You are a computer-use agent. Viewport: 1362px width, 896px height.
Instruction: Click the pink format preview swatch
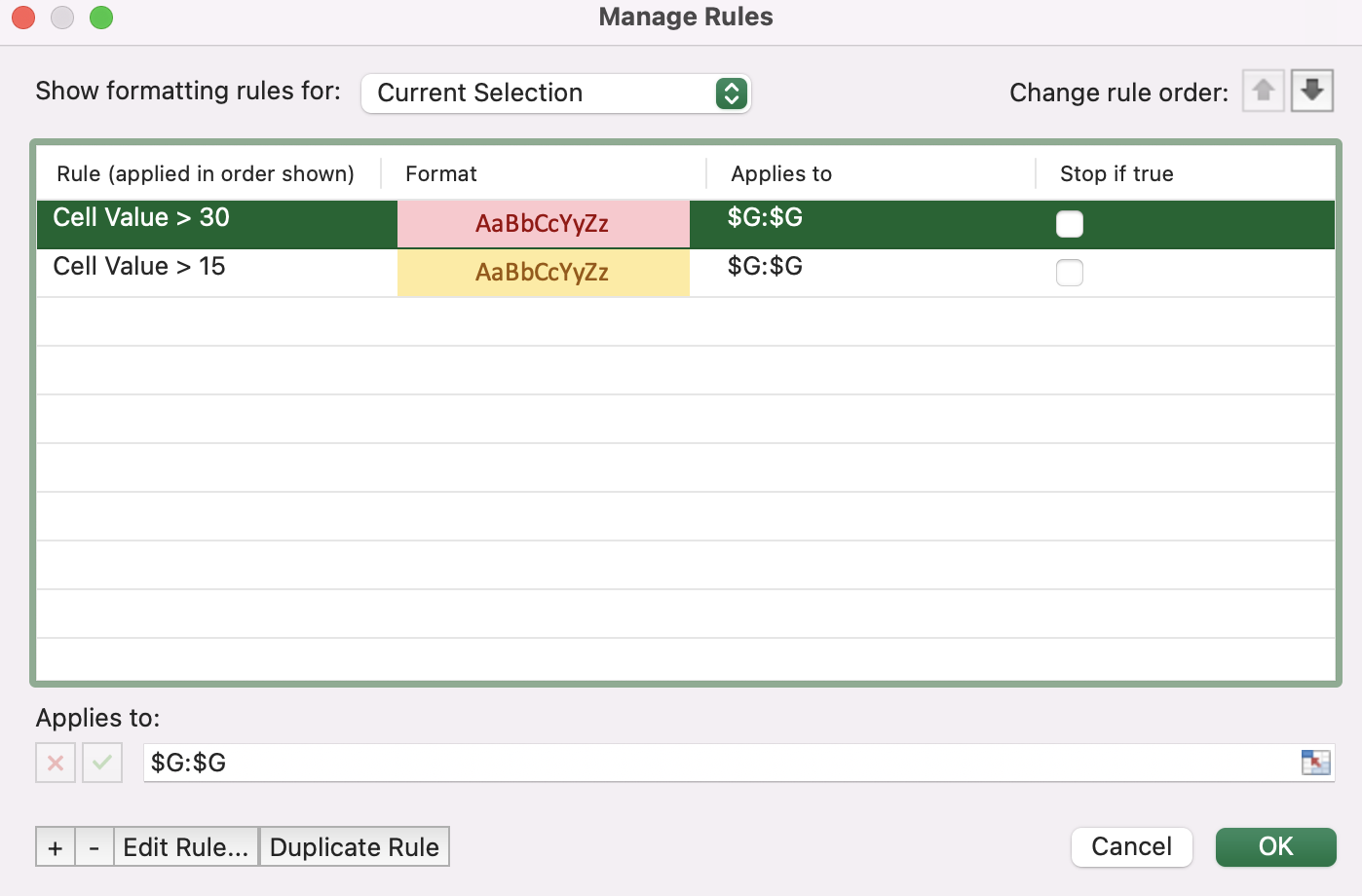(x=543, y=224)
